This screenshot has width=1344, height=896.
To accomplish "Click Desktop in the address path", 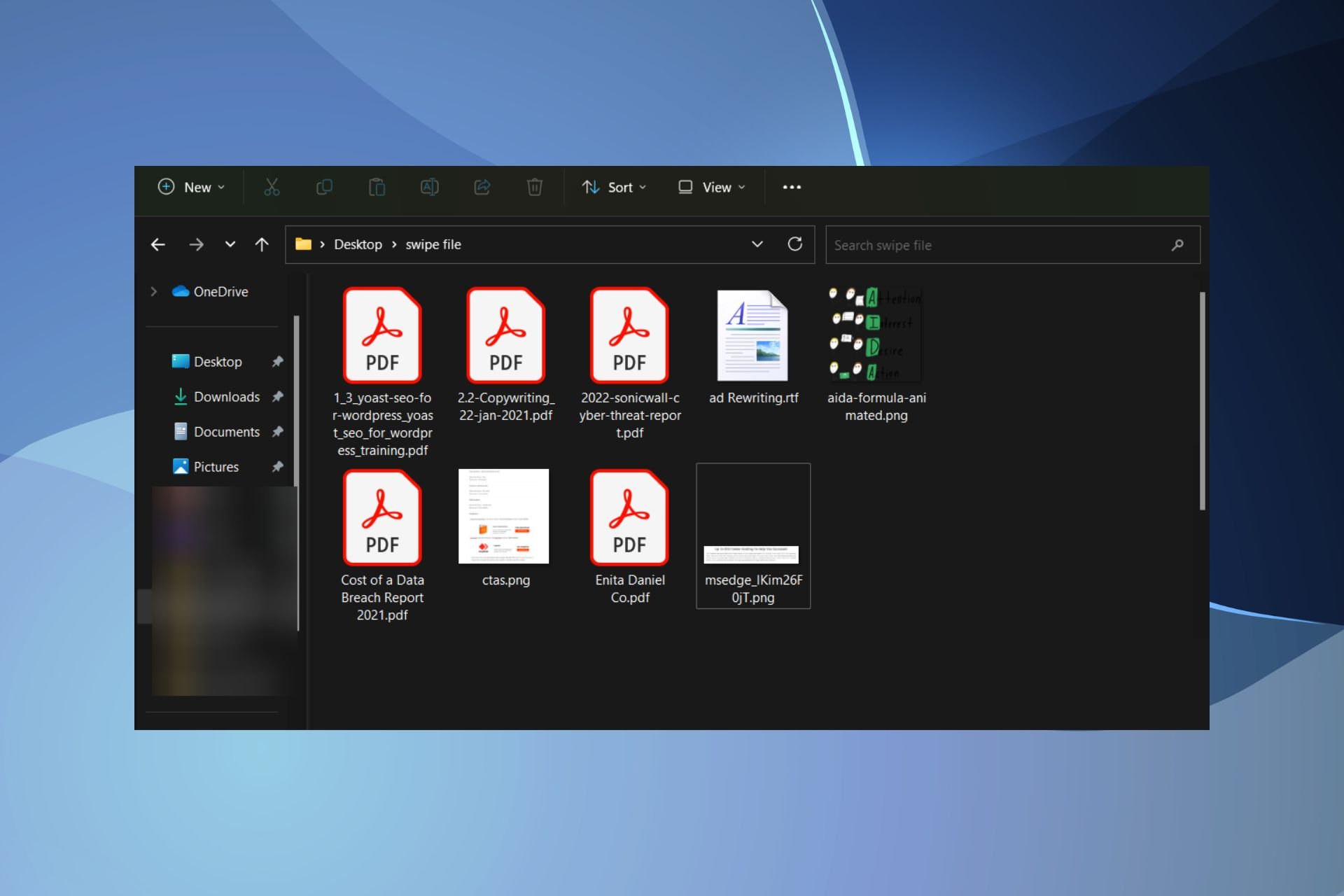I will [x=358, y=244].
